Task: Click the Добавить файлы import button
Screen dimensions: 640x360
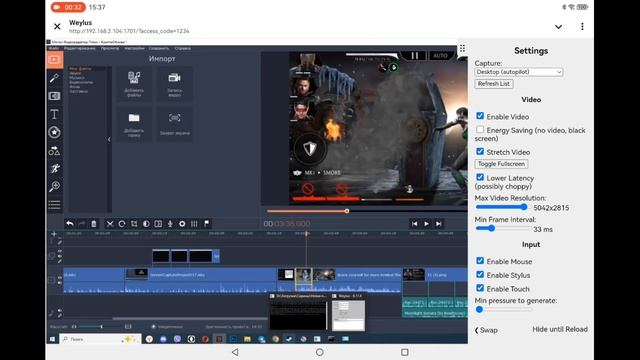Action: click(x=134, y=84)
